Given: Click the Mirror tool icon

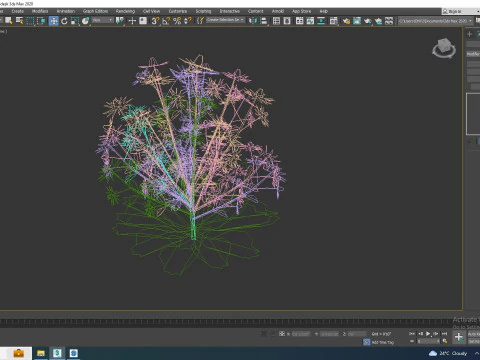Looking at the screenshot, I should pos(253,21).
